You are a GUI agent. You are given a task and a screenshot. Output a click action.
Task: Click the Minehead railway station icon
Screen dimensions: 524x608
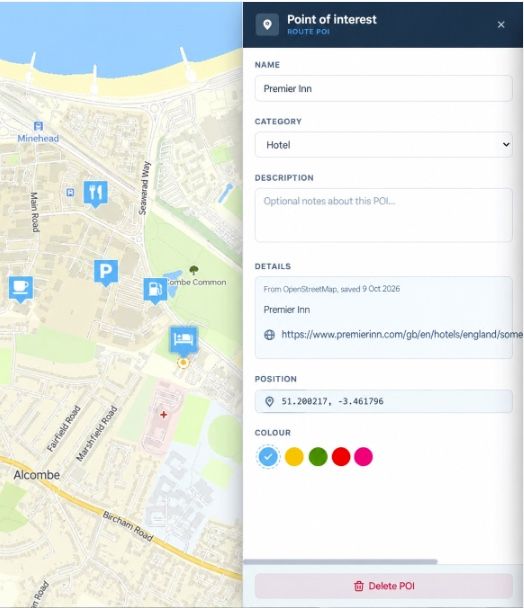tap(38, 126)
